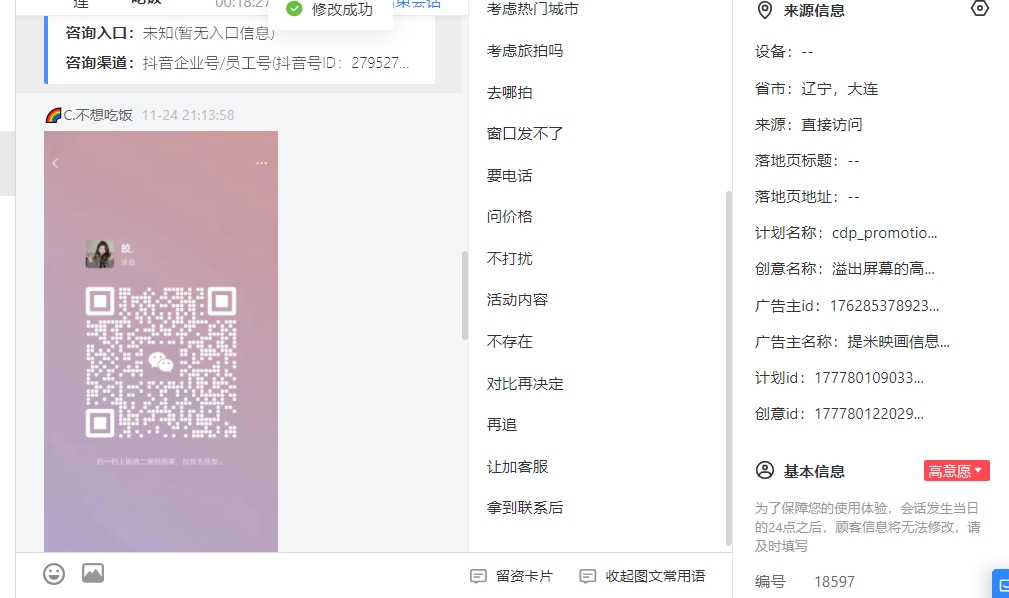Select quick phrase 要电话
Screen dimensions: 1009x598
coord(510,176)
